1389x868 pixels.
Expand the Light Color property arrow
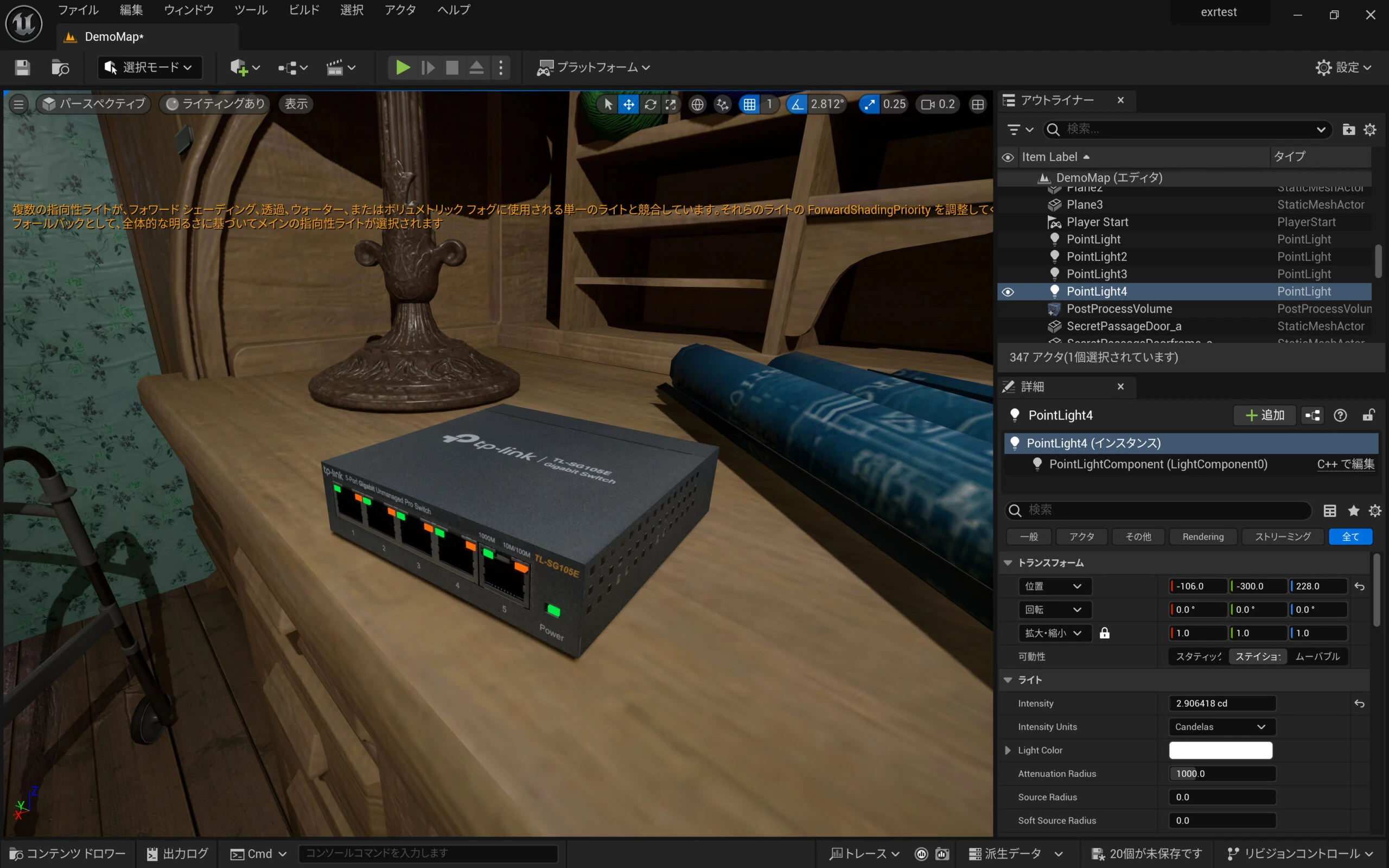tap(1008, 750)
